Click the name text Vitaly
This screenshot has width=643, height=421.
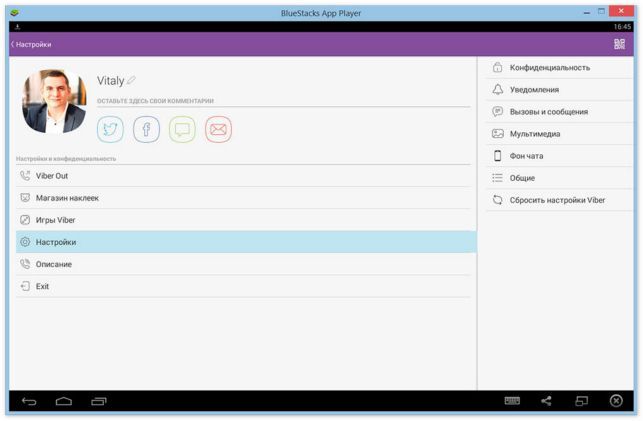(110, 81)
